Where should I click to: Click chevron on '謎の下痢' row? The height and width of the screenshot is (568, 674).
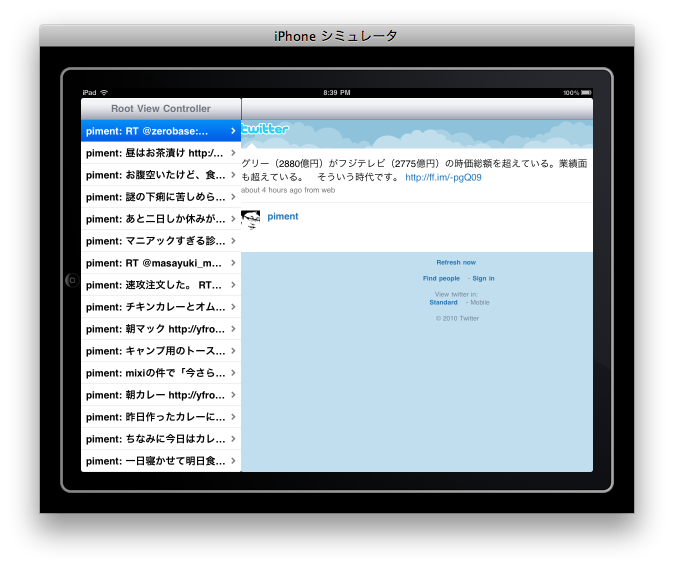[233, 196]
